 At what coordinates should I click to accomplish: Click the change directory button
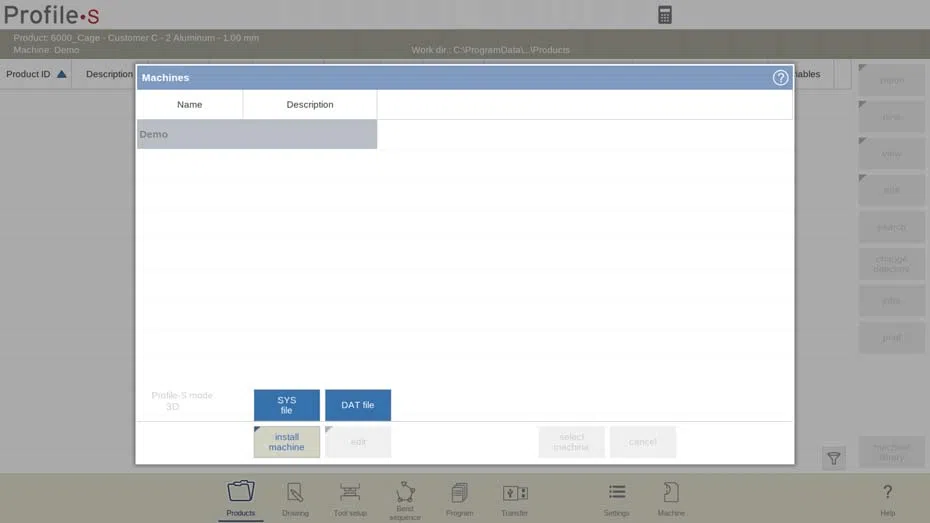(891, 264)
